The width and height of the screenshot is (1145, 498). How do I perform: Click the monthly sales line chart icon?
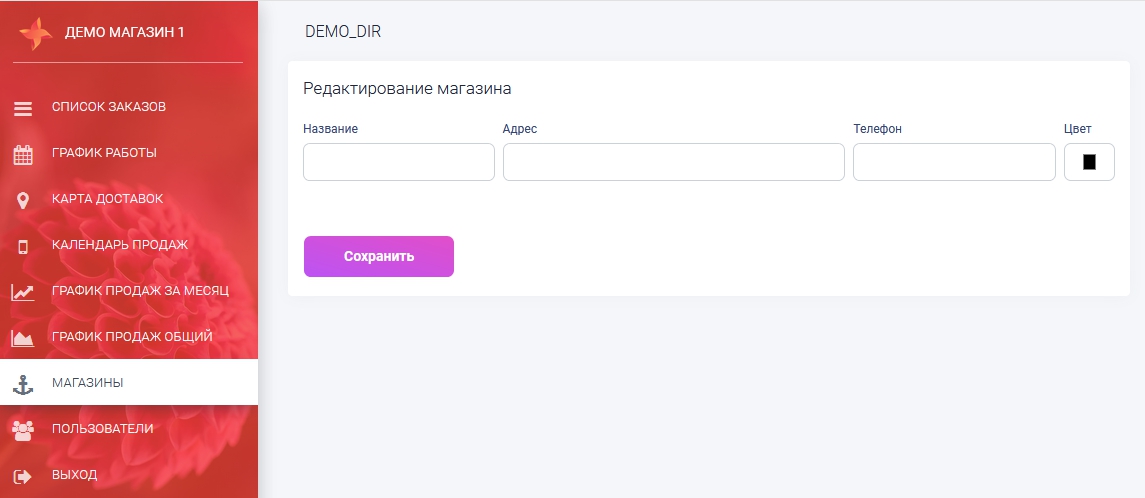click(x=23, y=292)
